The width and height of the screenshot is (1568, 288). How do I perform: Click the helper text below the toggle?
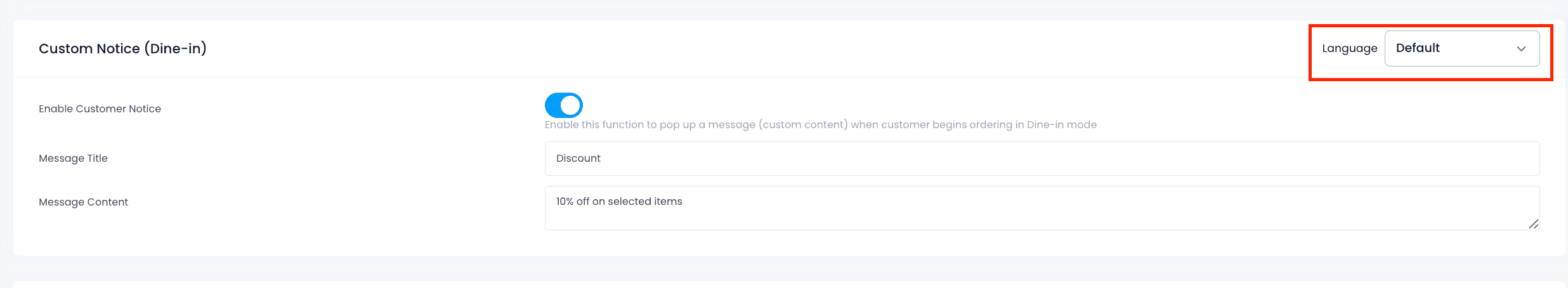[x=820, y=125]
